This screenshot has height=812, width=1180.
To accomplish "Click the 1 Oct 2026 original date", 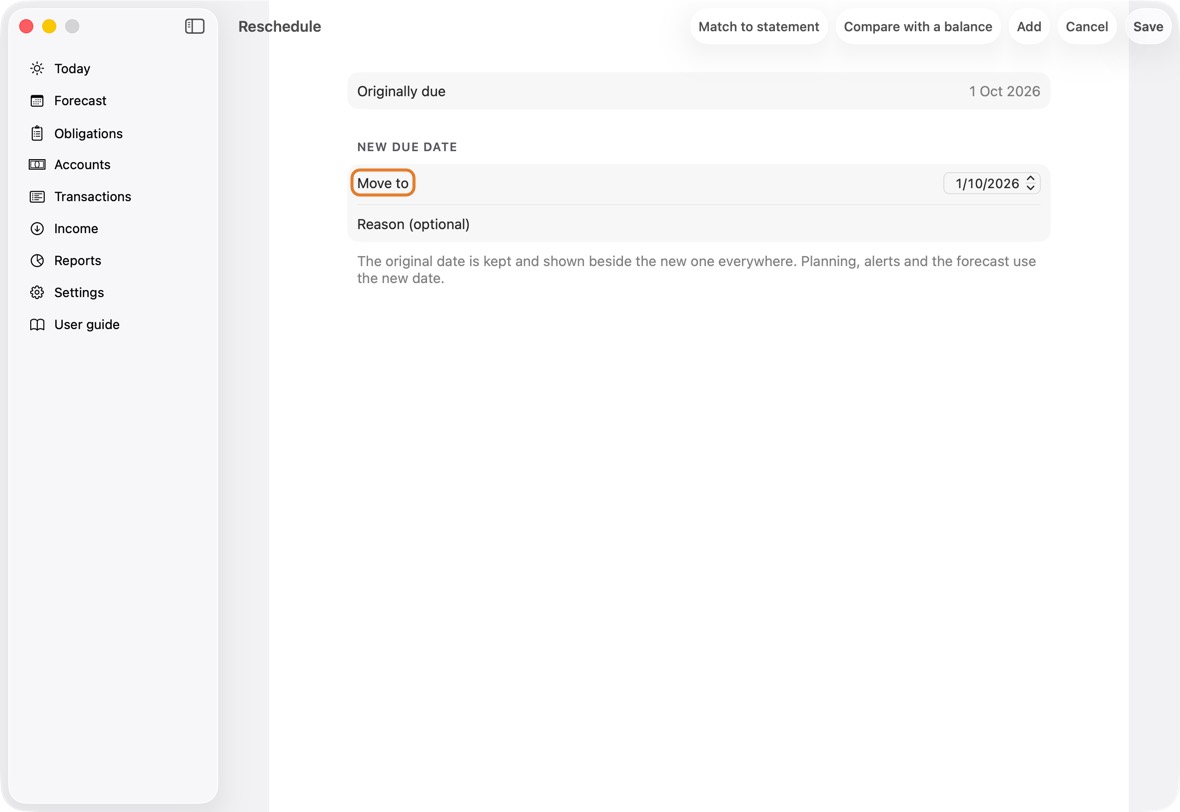I will 1004,91.
